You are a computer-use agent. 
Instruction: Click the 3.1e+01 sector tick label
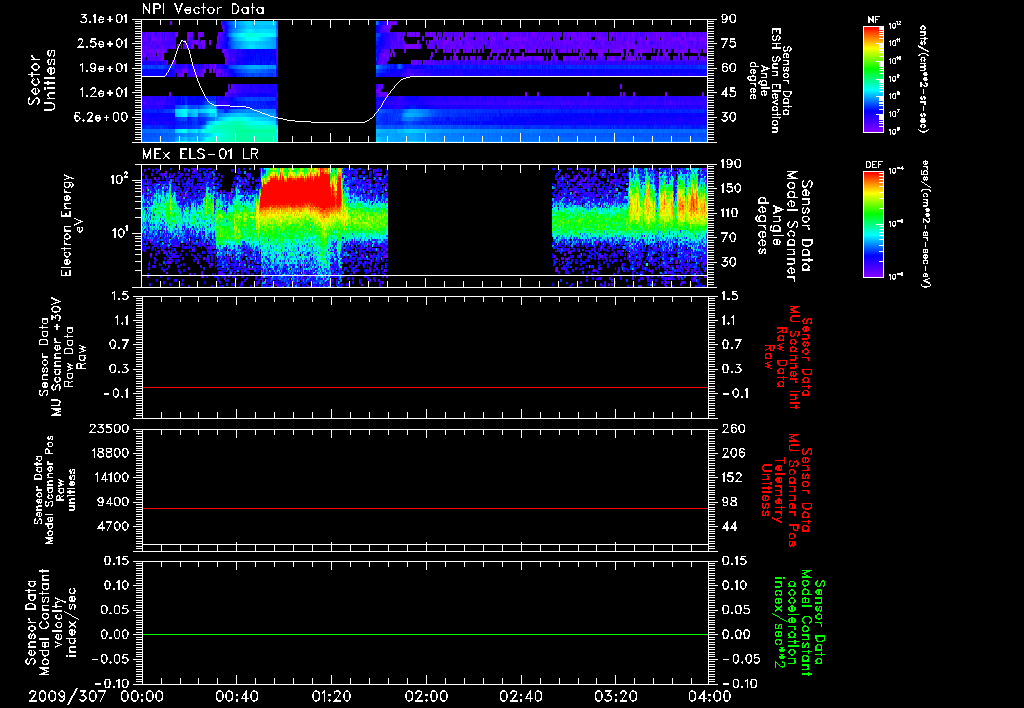(x=104, y=19)
